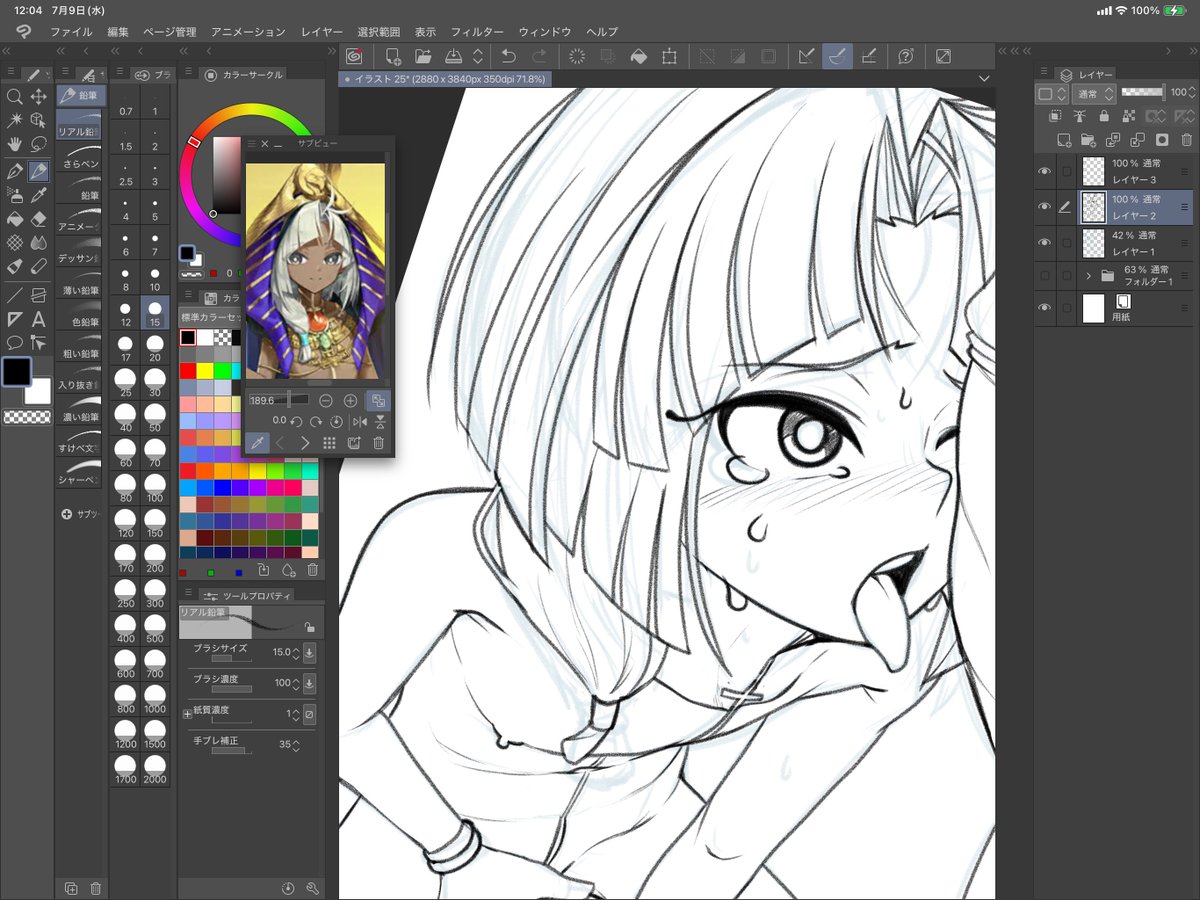Click the Fill icon in command bar

tap(638, 57)
